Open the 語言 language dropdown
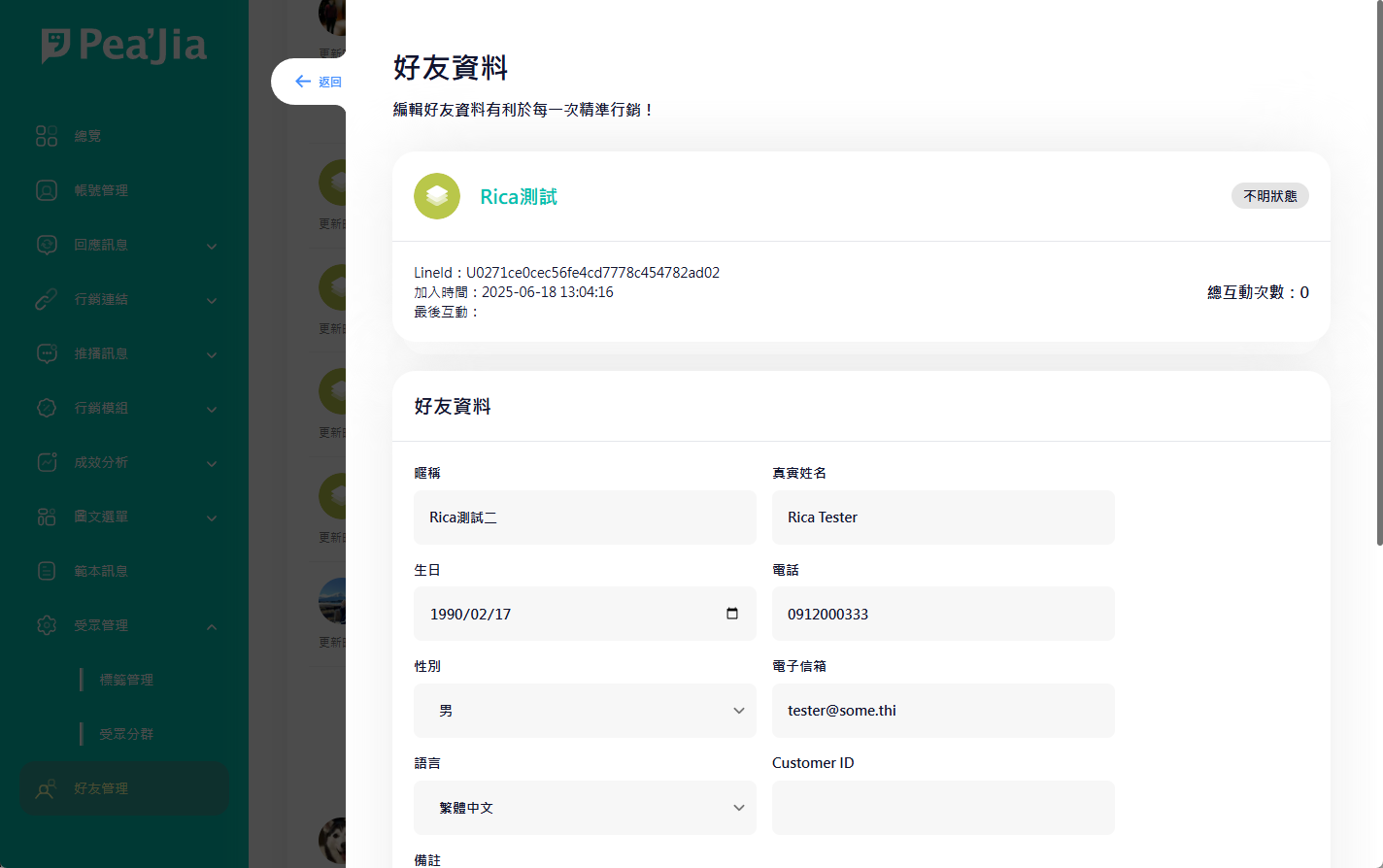The height and width of the screenshot is (868, 1383). [x=585, y=808]
